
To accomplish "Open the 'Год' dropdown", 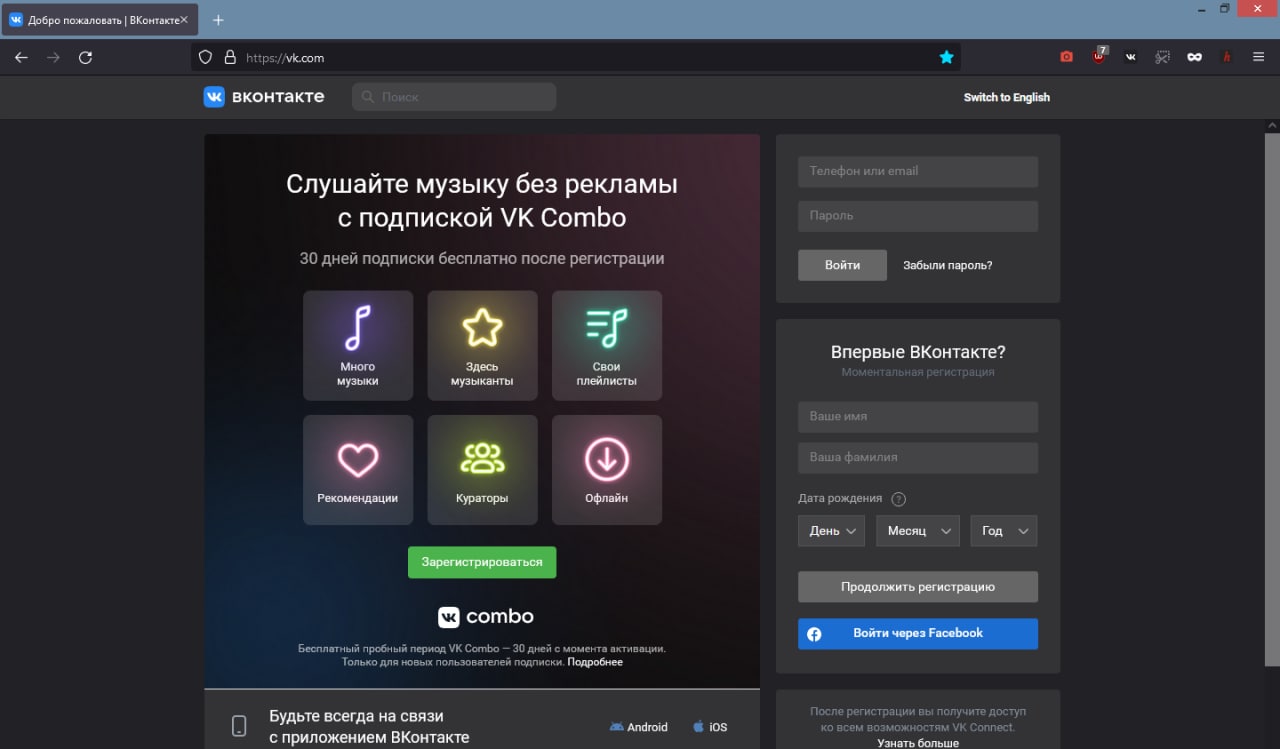I will 1004,531.
